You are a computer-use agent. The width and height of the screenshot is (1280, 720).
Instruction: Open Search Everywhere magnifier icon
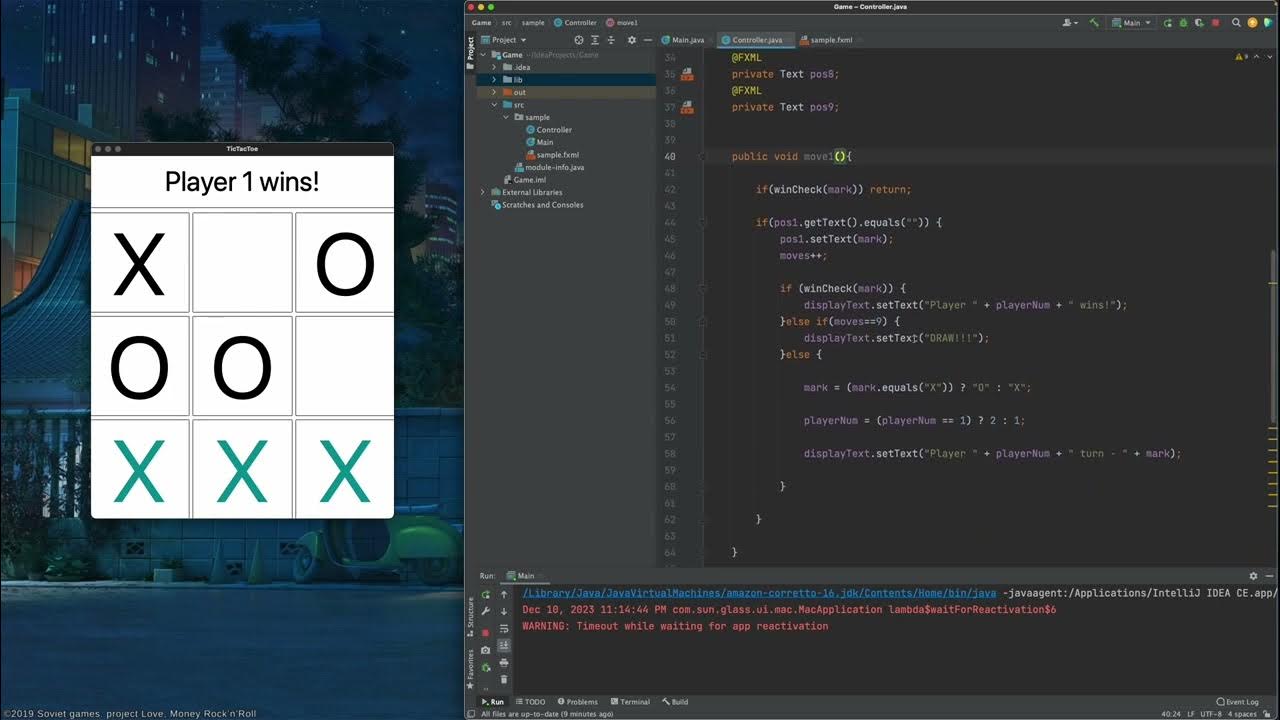(x=1236, y=22)
